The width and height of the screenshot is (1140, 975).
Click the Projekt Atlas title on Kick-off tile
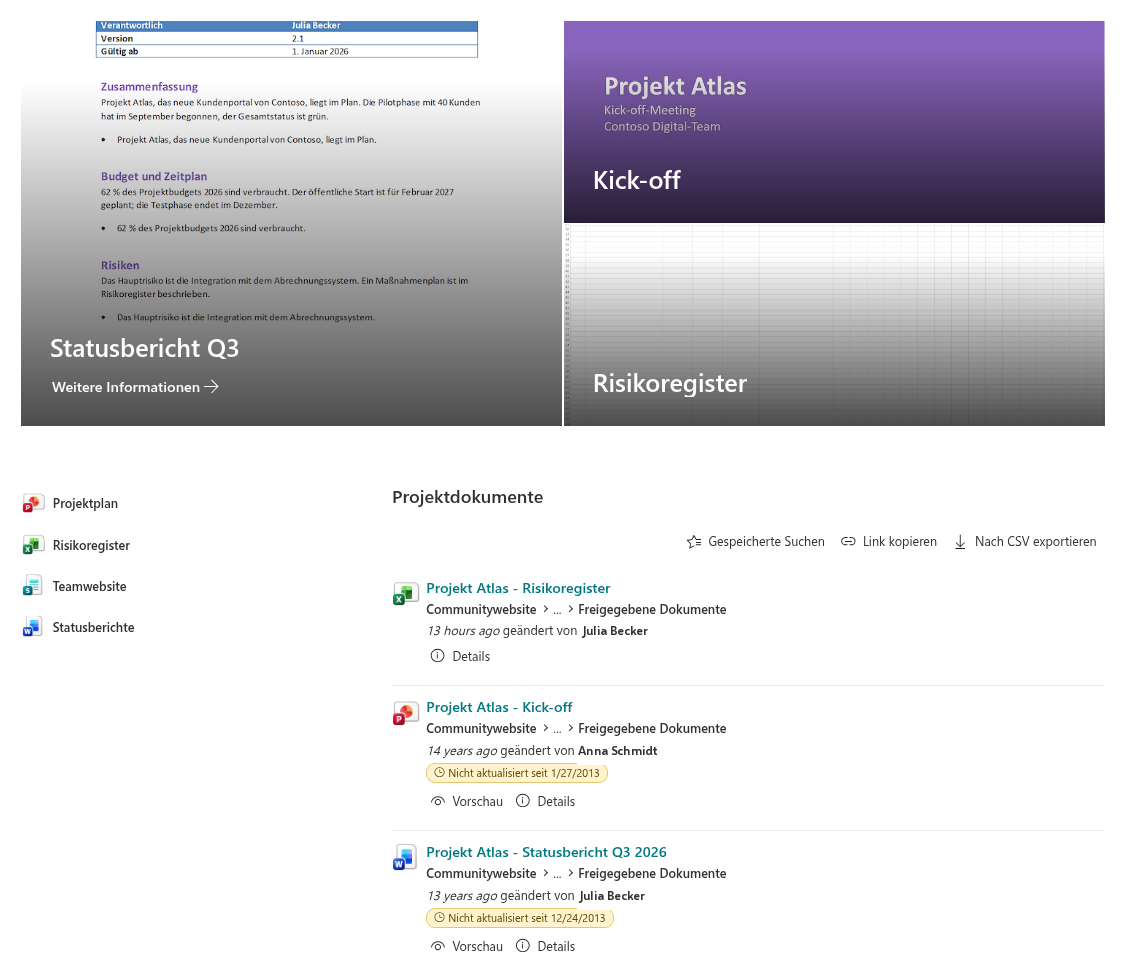coord(675,87)
